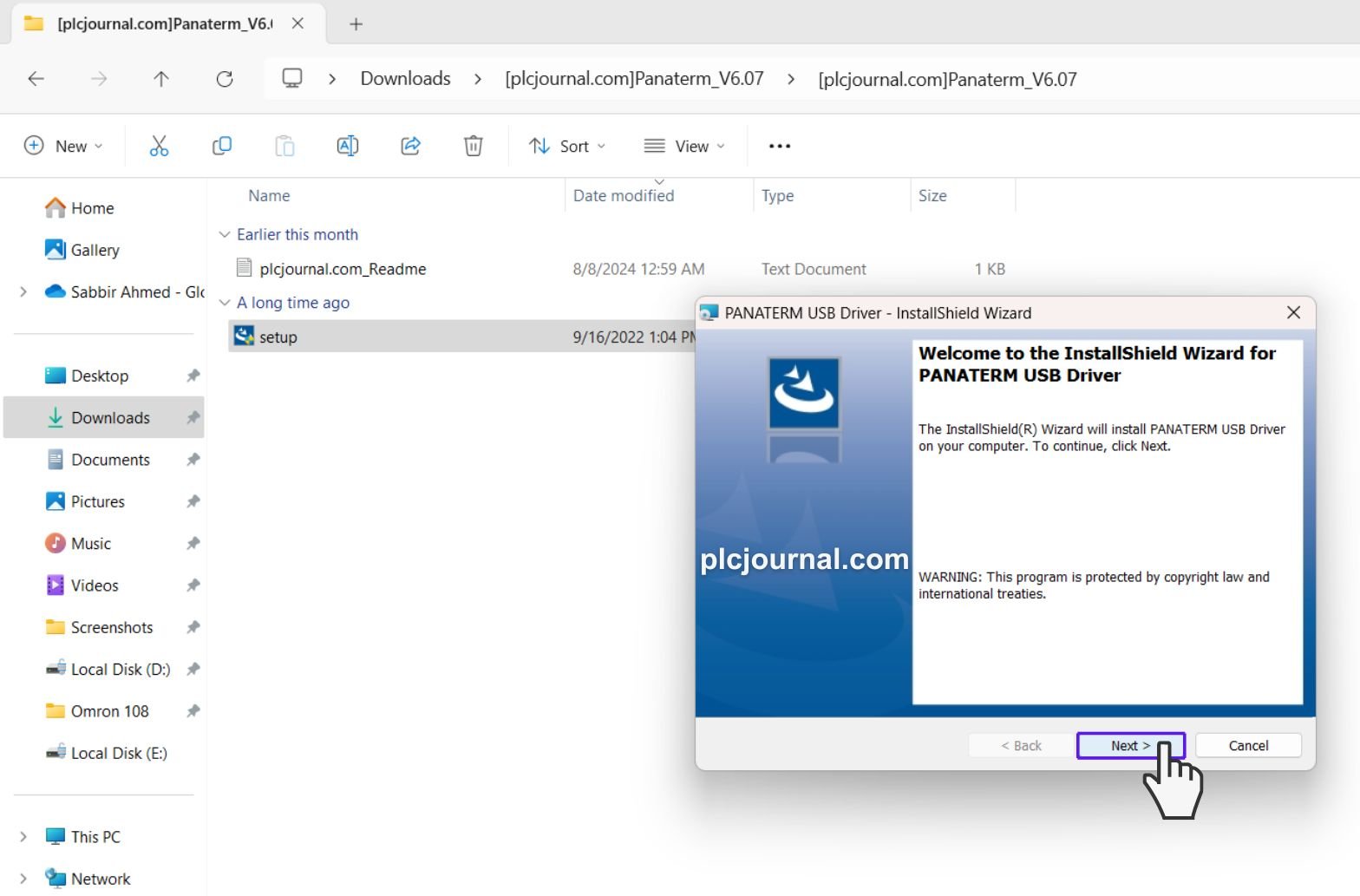This screenshot has height=896, width=1360.
Task: Open the New item dropdown
Action: point(63,146)
